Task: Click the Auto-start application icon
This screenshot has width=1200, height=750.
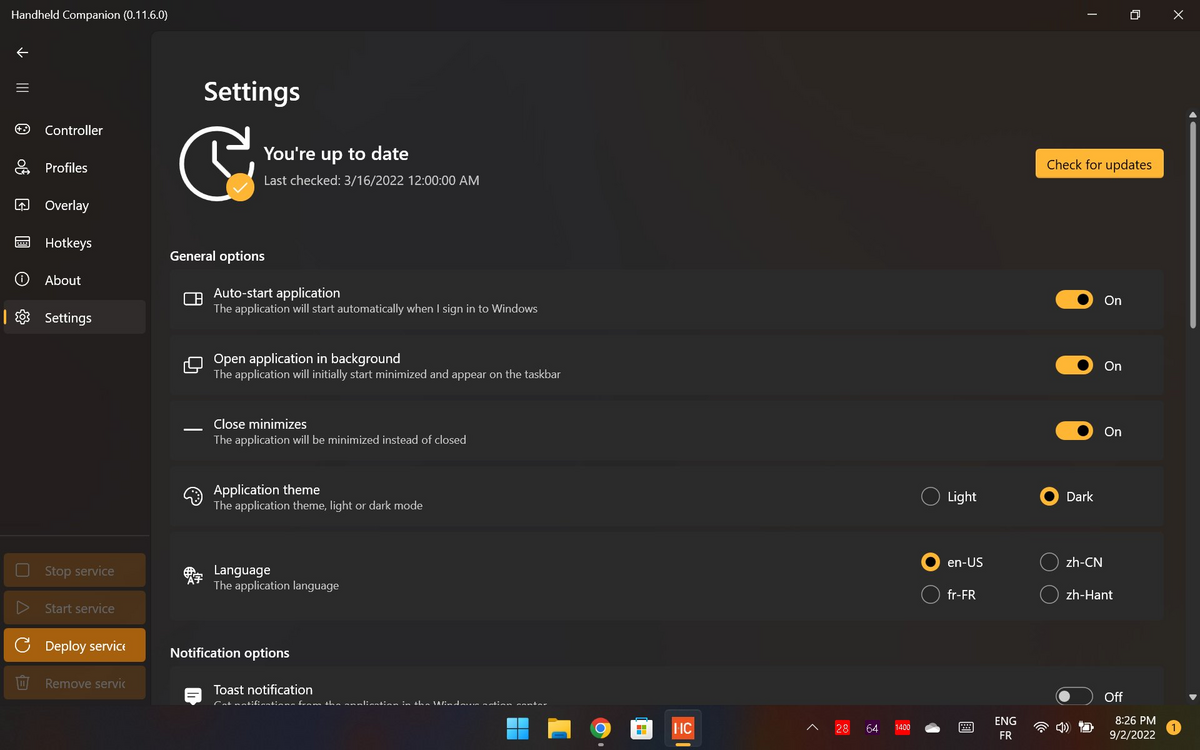Action: [193, 300]
